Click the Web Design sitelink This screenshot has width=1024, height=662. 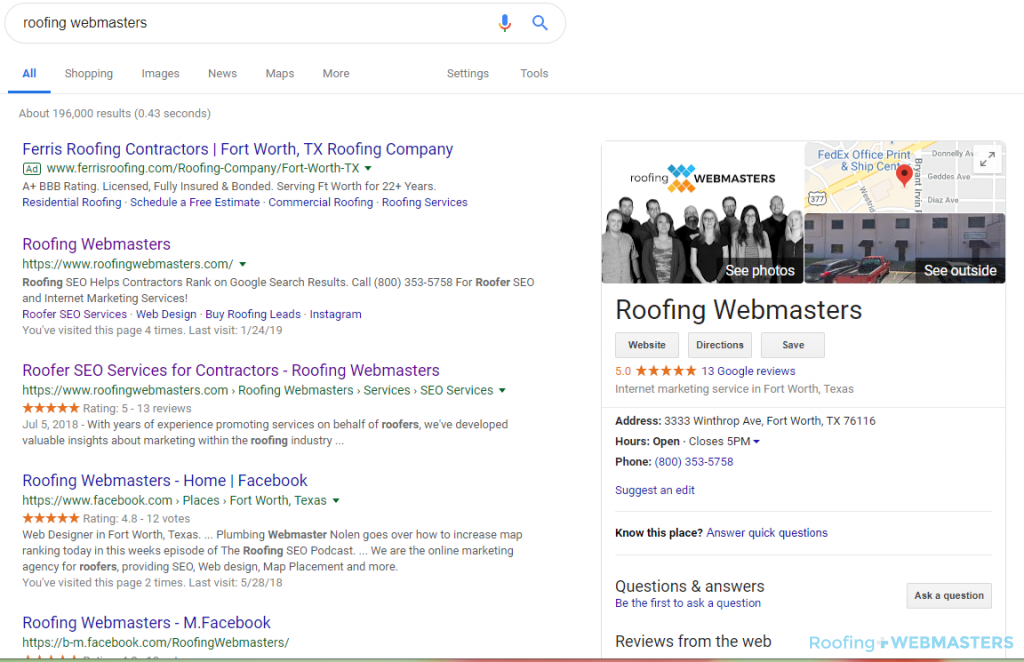click(166, 314)
